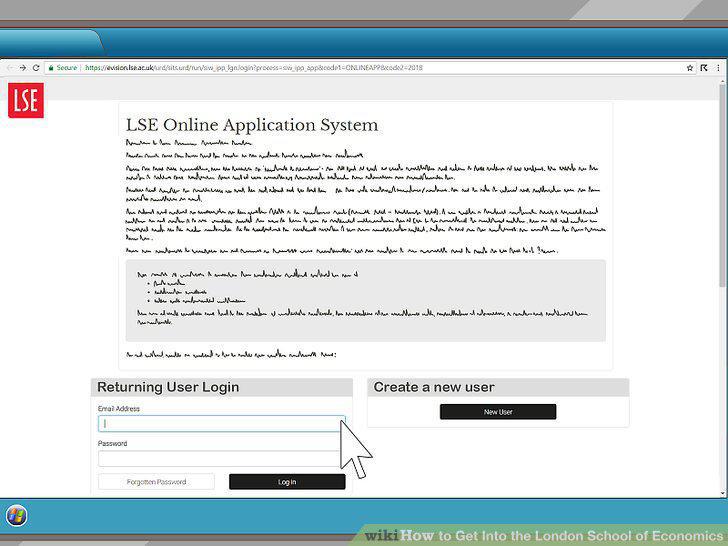
Task: Focus the Email Address field
Action: (221, 423)
